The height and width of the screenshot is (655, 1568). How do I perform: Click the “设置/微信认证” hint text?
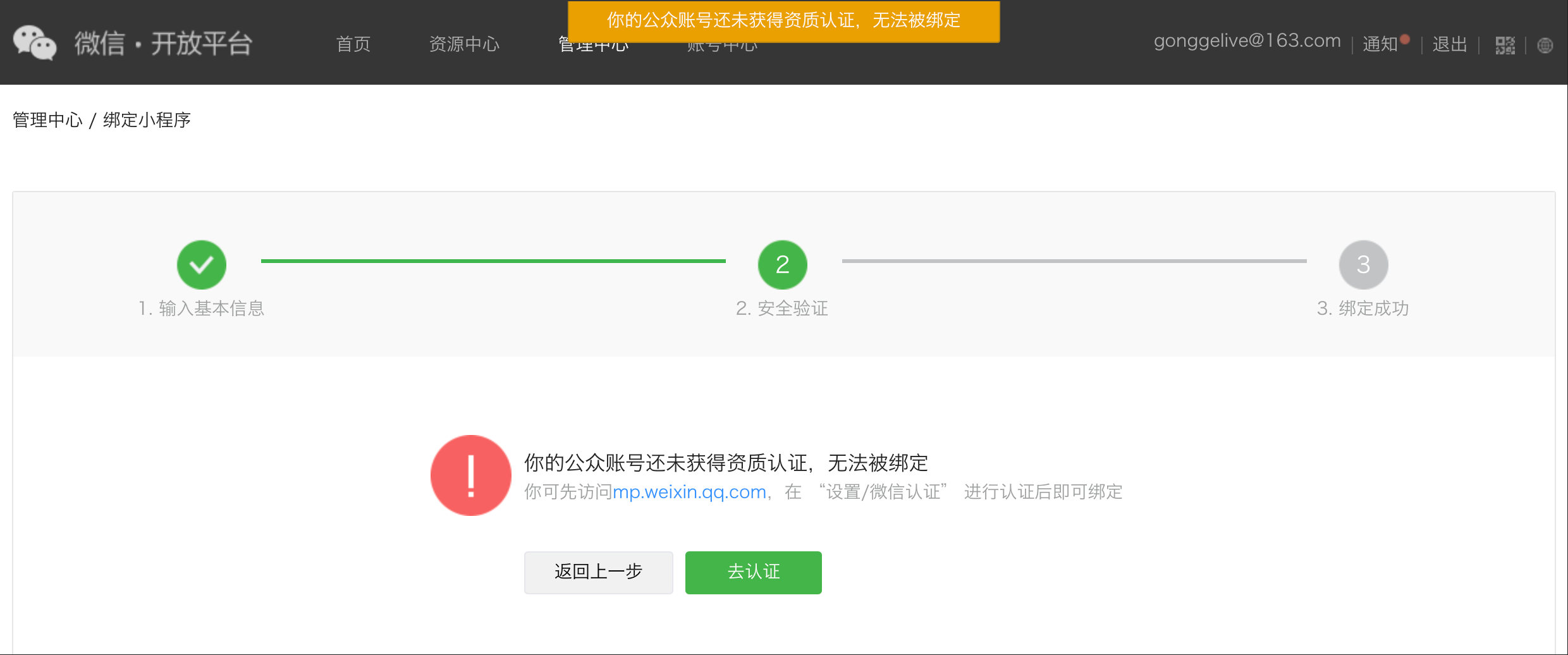coord(883,492)
